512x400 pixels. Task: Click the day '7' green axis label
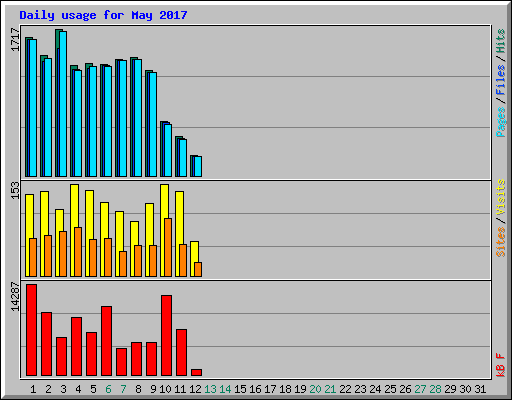point(123,389)
